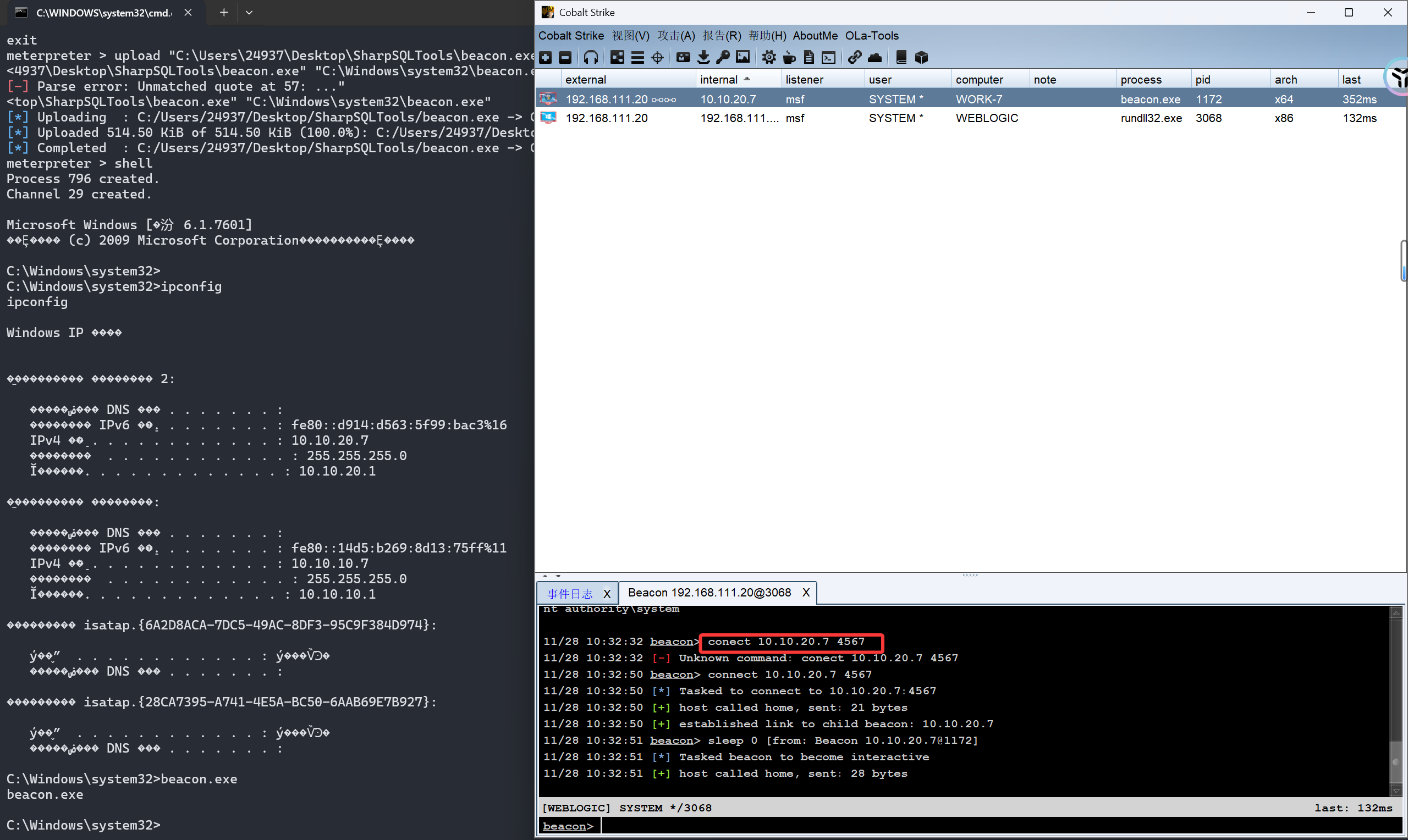Open new tab dropdown chevron in terminal
The image size is (1408, 840).
point(249,13)
